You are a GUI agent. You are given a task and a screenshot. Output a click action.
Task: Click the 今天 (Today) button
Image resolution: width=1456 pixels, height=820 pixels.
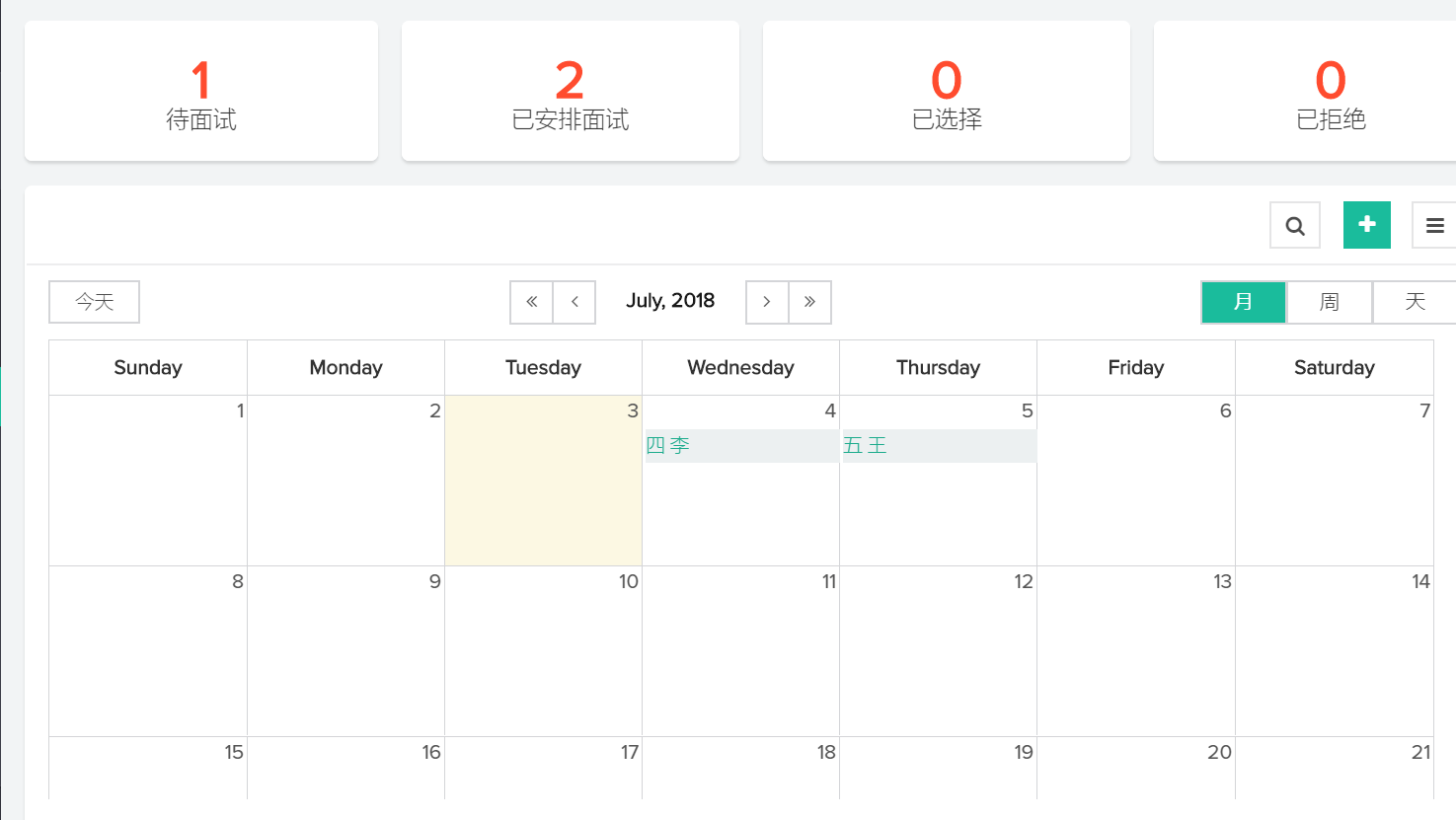(95, 302)
